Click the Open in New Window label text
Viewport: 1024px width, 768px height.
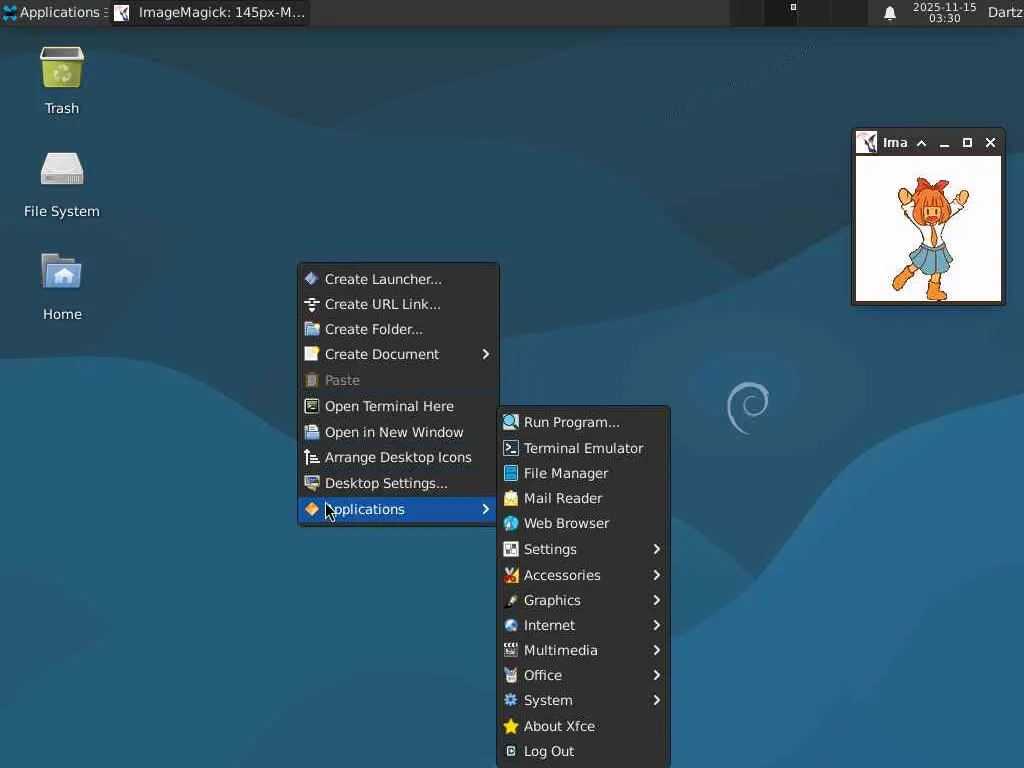pyautogui.click(x=394, y=432)
